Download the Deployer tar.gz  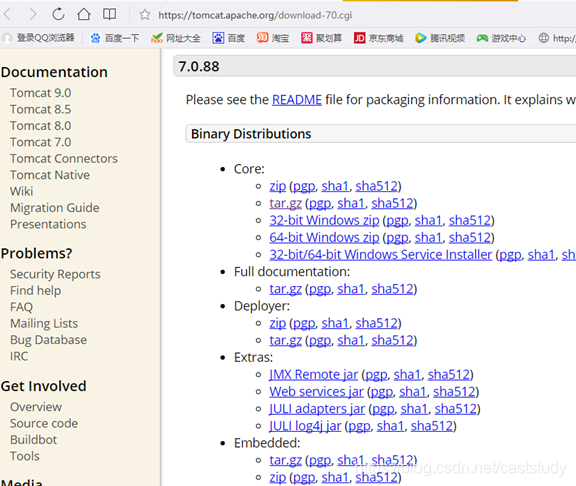pyautogui.click(x=285, y=341)
